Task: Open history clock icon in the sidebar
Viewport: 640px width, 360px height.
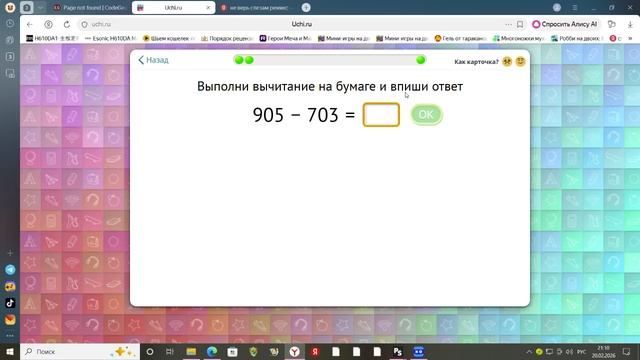Action: [x=10, y=24]
